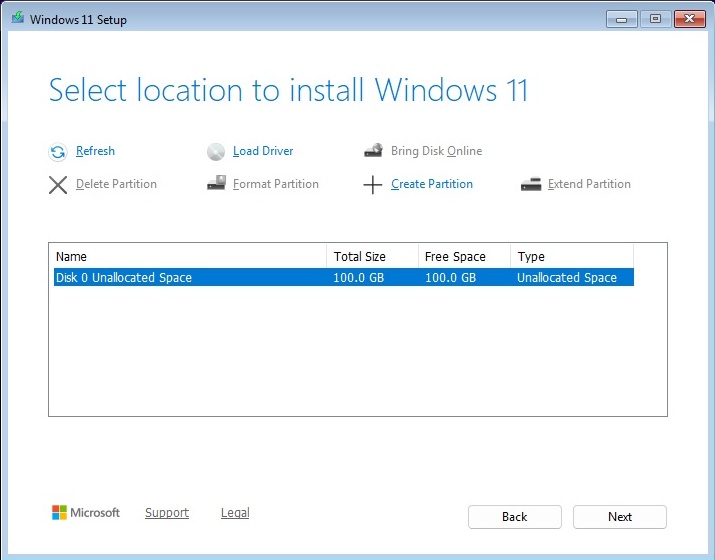Image resolution: width=715 pixels, height=560 pixels.
Task: Click the Back button
Action: (515, 517)
